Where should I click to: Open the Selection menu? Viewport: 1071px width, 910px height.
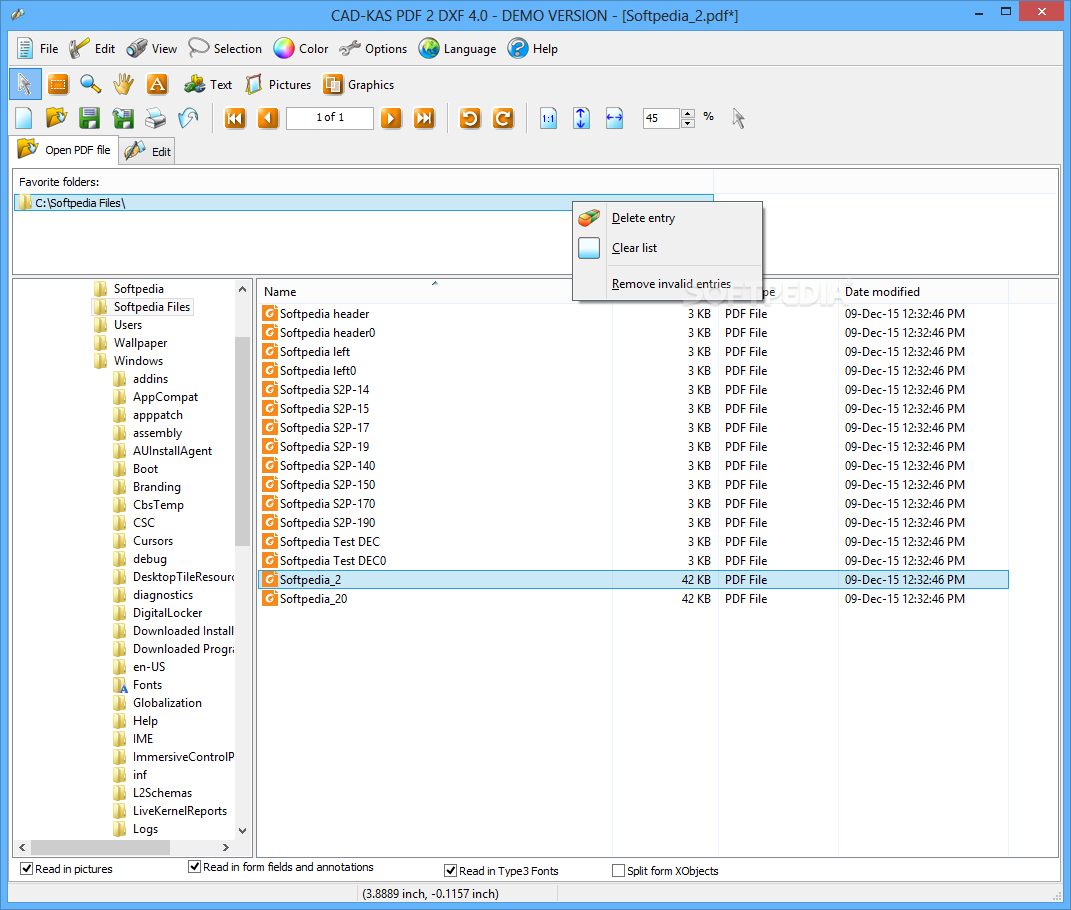[x=225, y=49]
